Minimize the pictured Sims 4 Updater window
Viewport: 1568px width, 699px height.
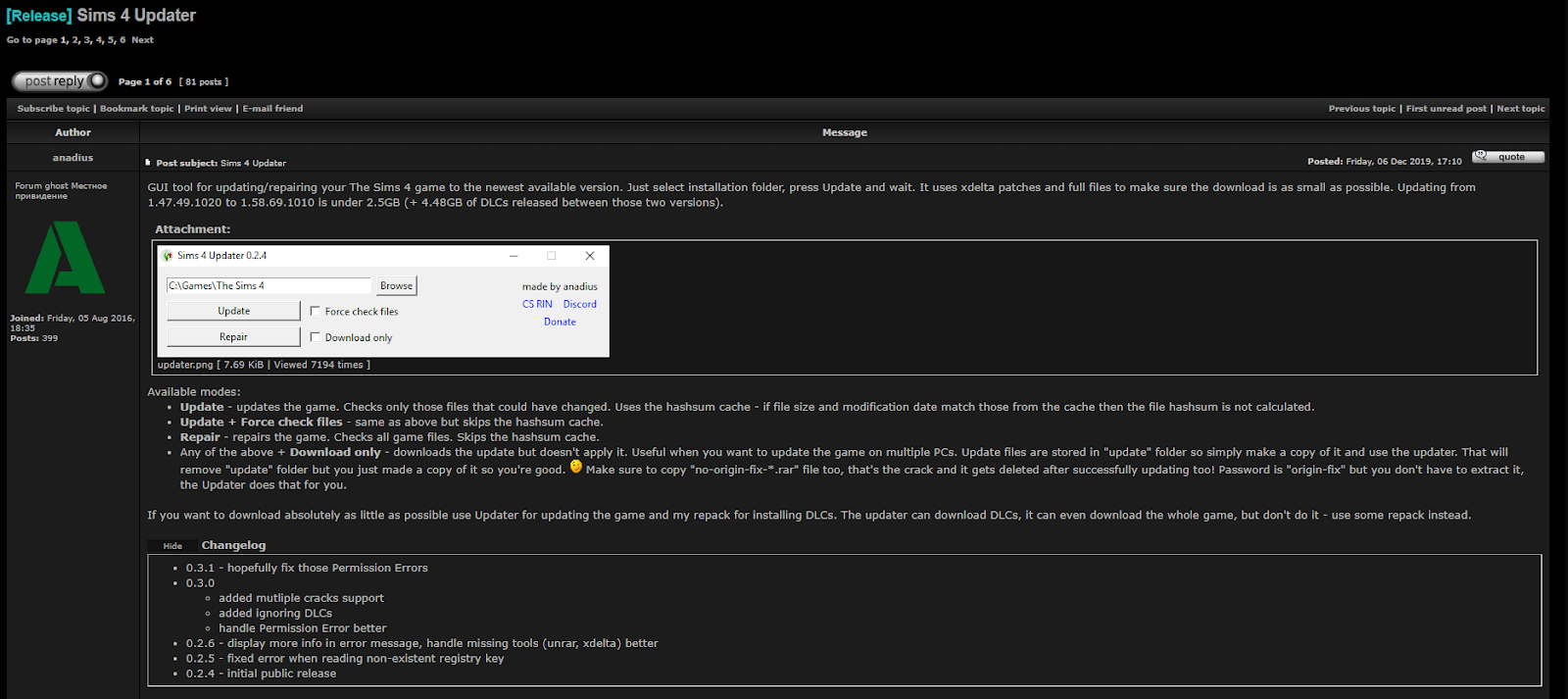coord(514,256)
